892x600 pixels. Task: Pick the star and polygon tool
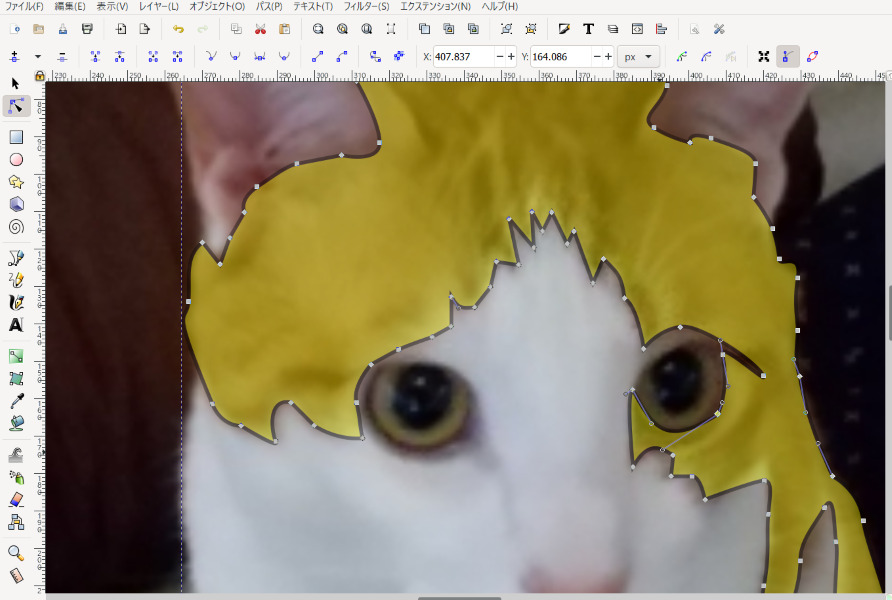16,182
